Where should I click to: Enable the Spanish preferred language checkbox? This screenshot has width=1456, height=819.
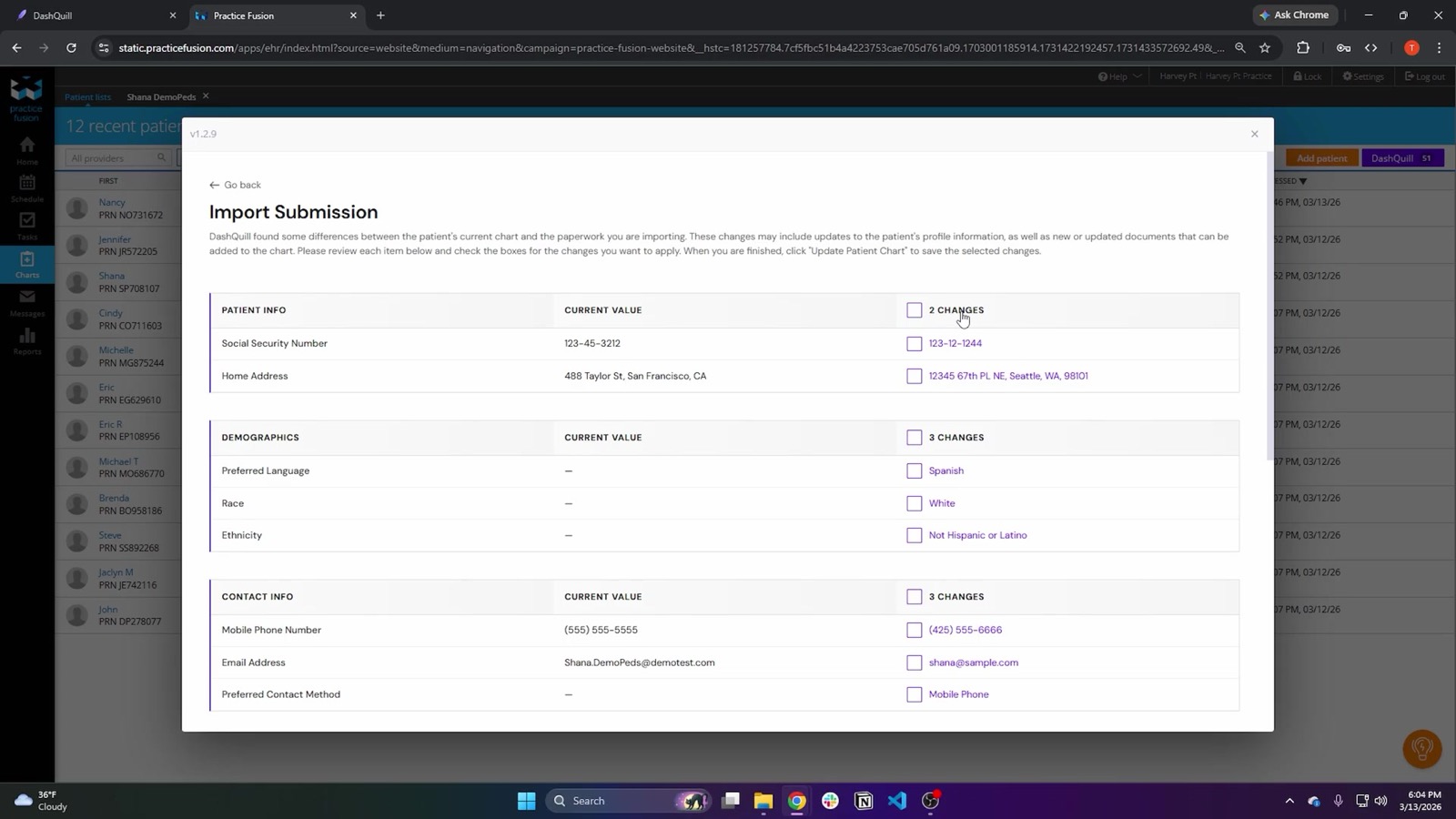click(915, 470)
